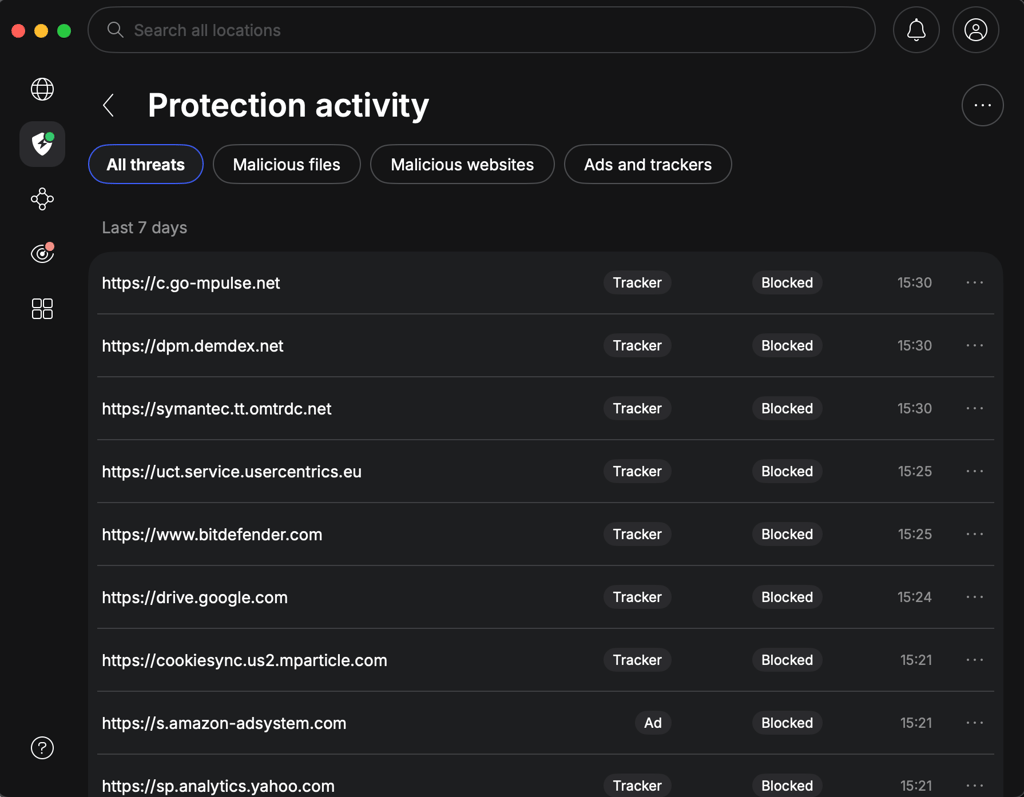Click https://drive.google.com entry
The height and width of the screenshot is (797, 1024).
point(195,597)
